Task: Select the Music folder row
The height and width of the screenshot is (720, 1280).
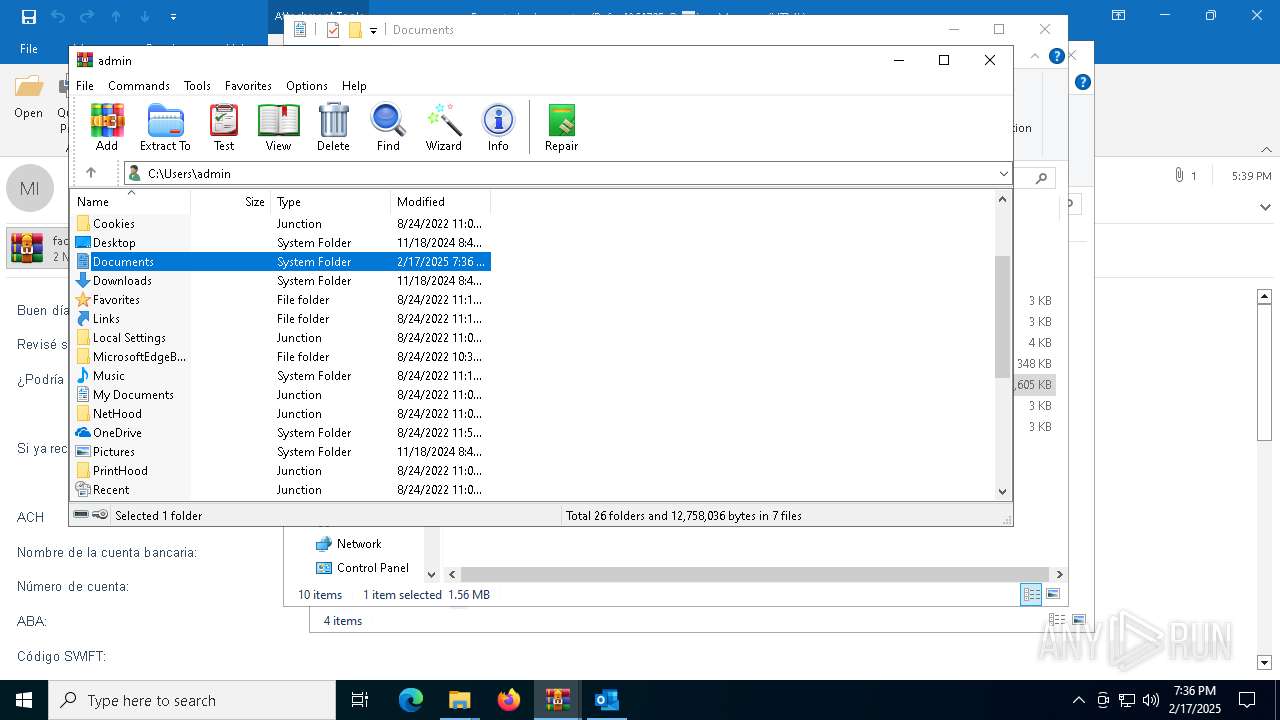Action: tap(281, 376)
